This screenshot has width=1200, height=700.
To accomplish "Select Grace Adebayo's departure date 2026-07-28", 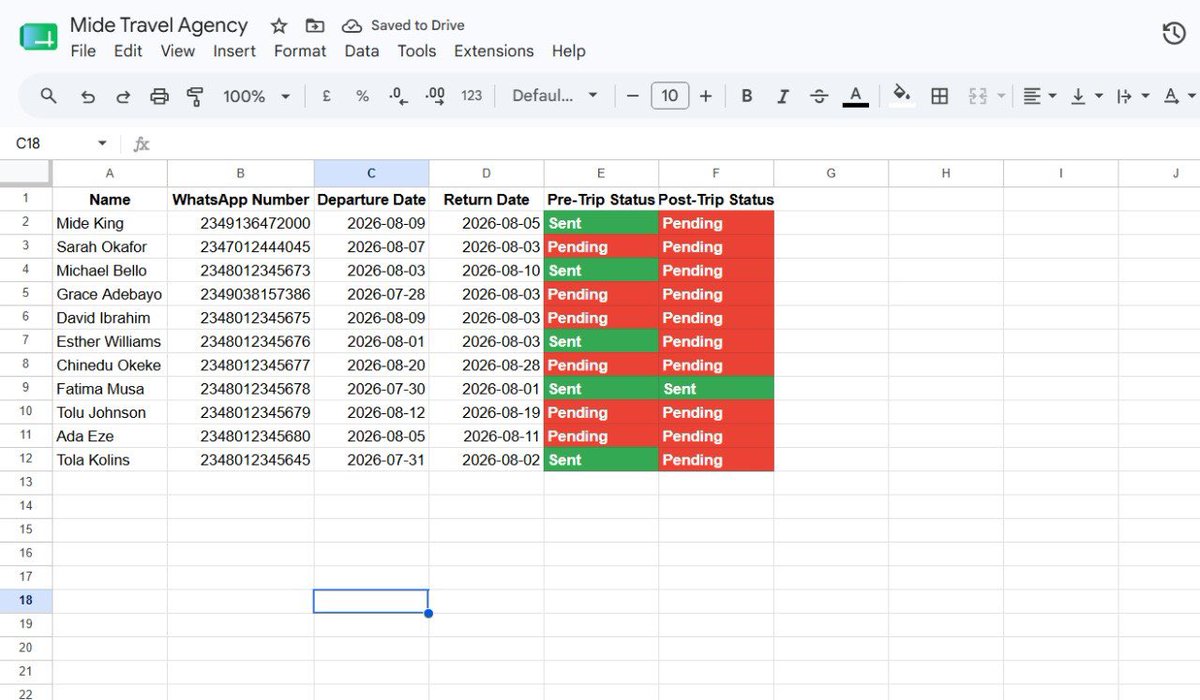I will click(x=372, y=294).
